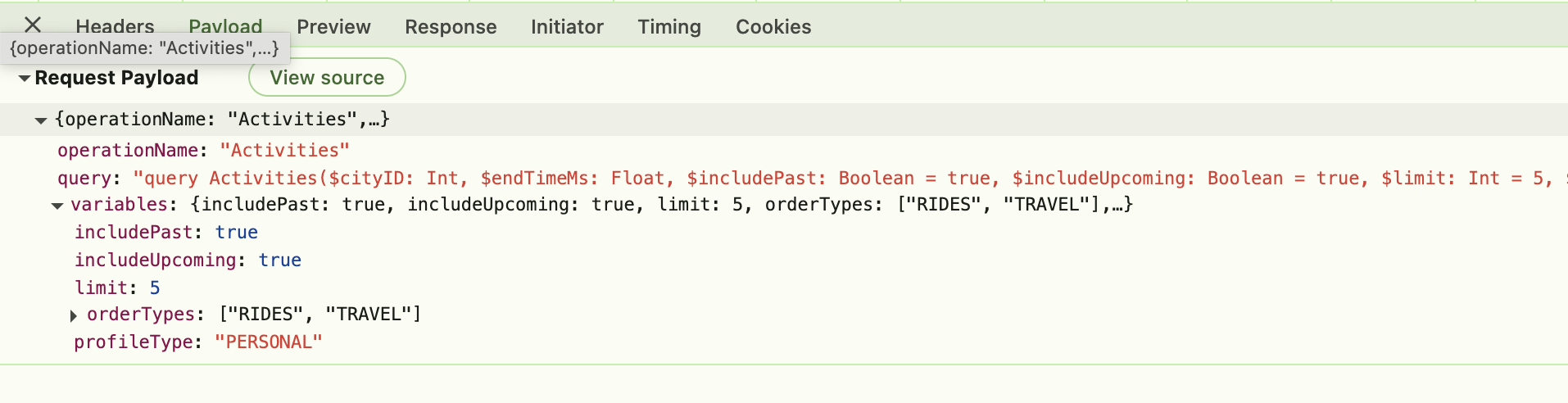
Task: Expand the orderTypes array
Action: coord(74,315)
